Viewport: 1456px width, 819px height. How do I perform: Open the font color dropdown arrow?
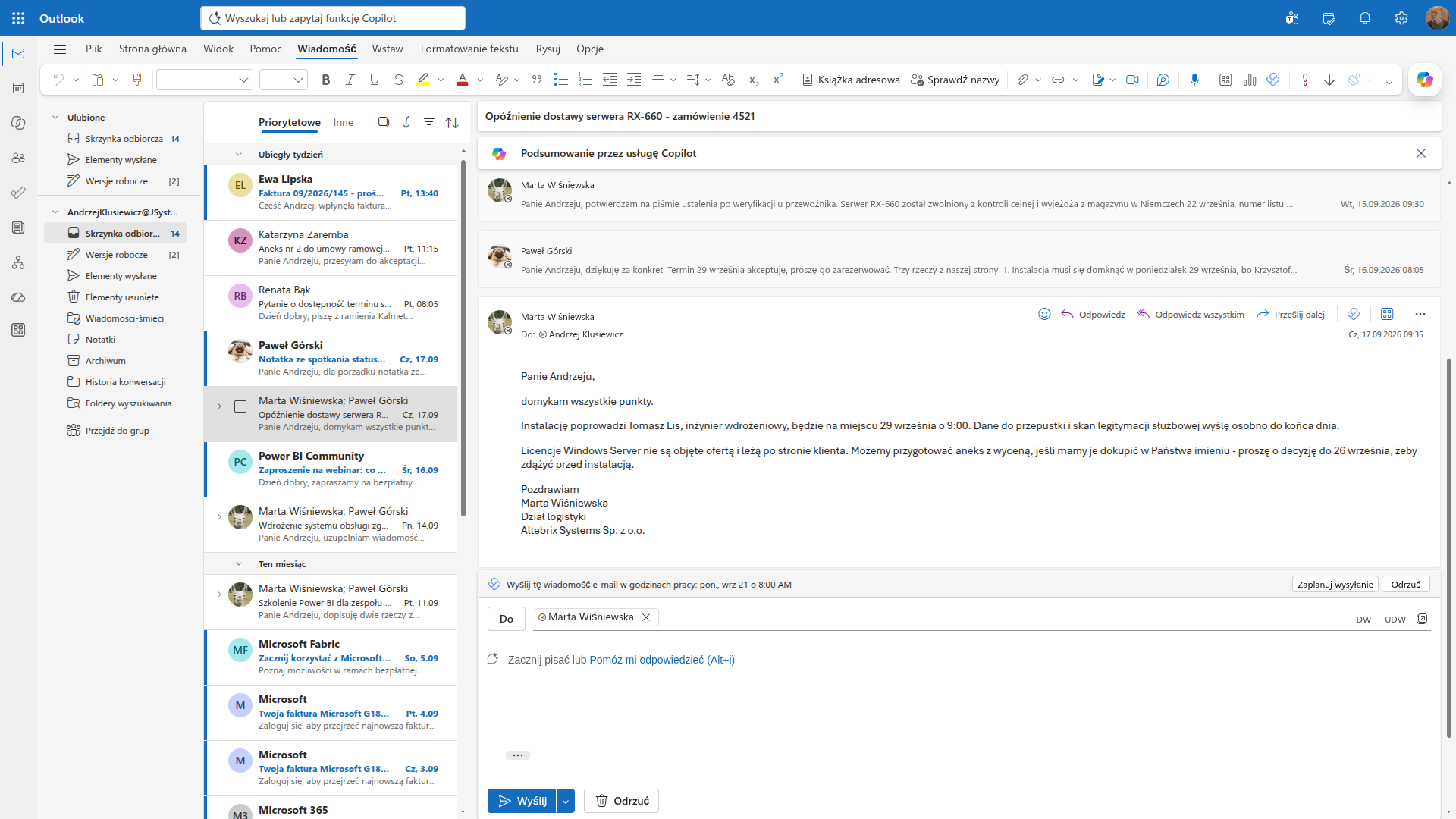480,80
